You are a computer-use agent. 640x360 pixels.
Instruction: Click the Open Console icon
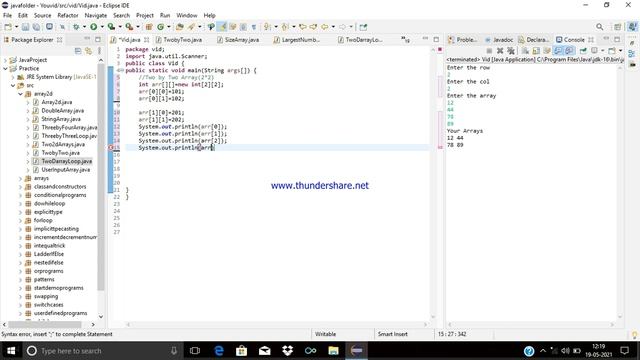pyautogui.click(x=612, y=51)
